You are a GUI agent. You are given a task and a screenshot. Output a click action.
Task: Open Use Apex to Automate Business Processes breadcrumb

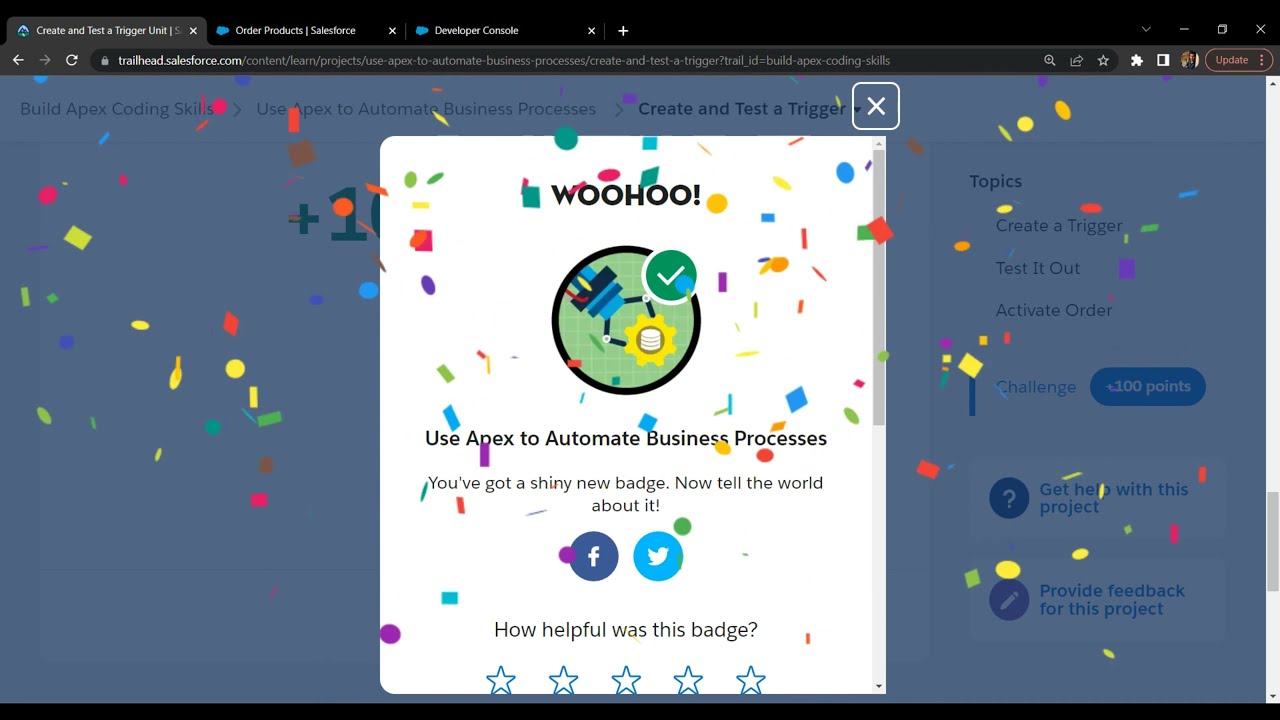(426, 108)
